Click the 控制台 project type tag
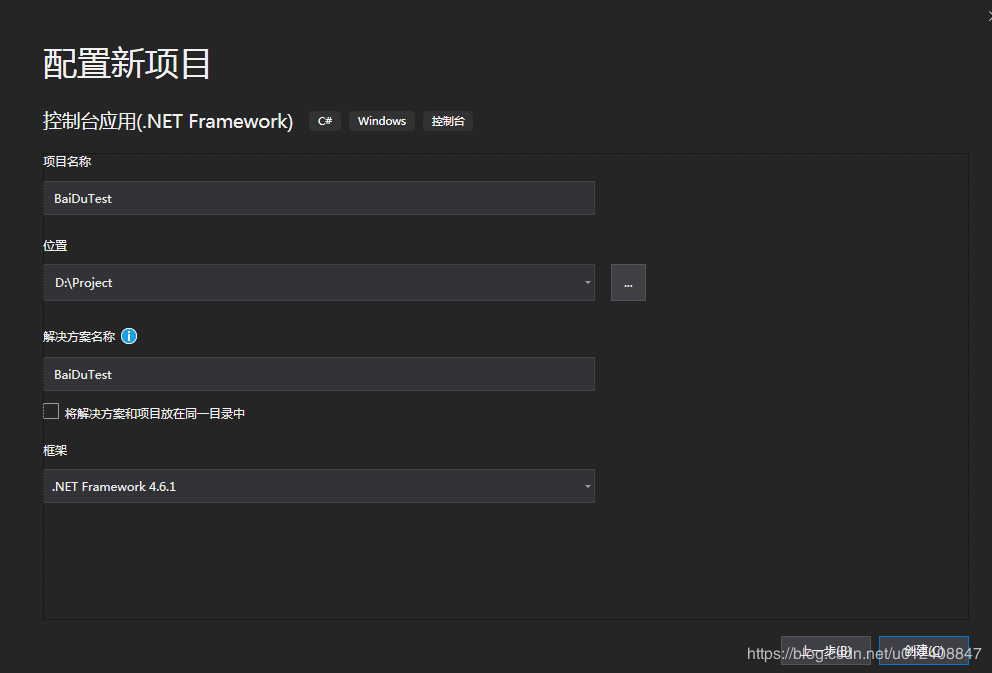 click(447, 121)
